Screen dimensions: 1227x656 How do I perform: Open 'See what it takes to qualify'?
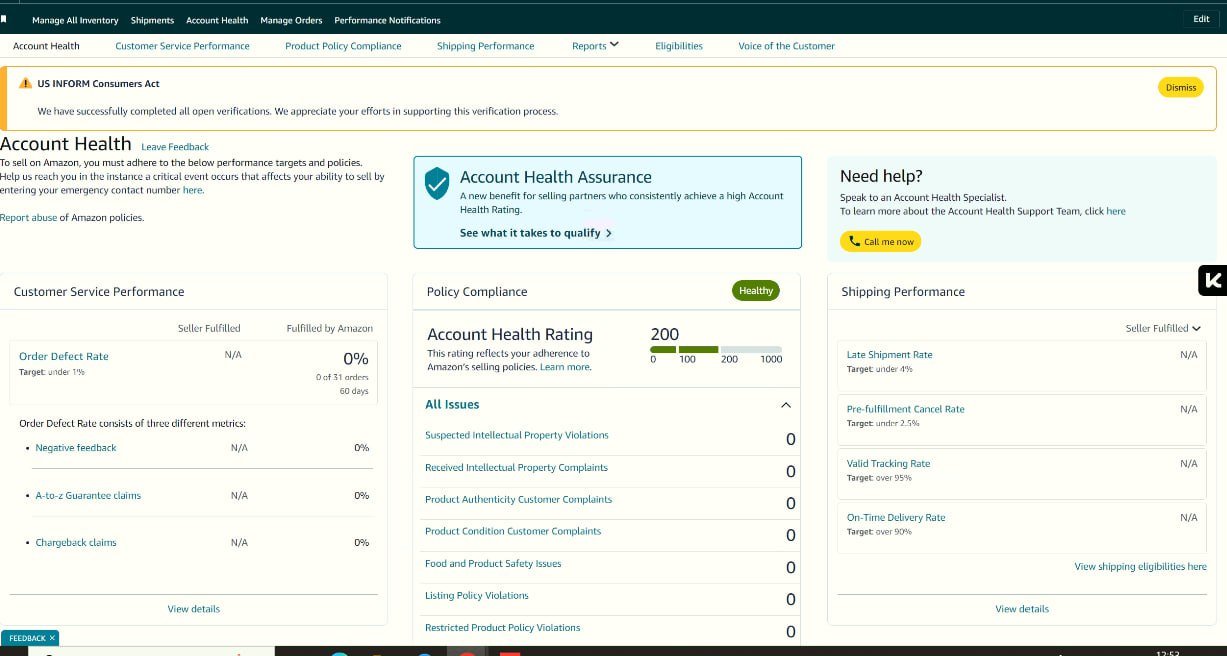[x=536, y=233]
